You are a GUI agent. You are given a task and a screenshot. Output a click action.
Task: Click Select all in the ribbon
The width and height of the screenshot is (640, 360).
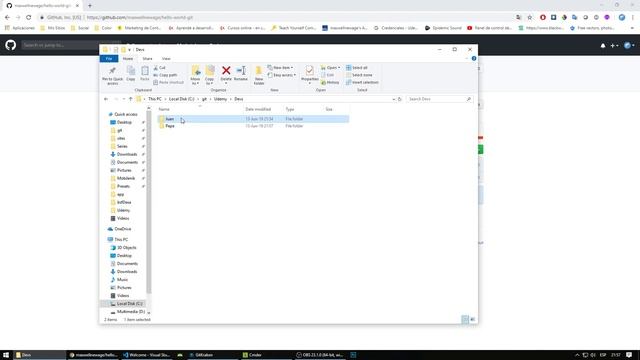357,68
